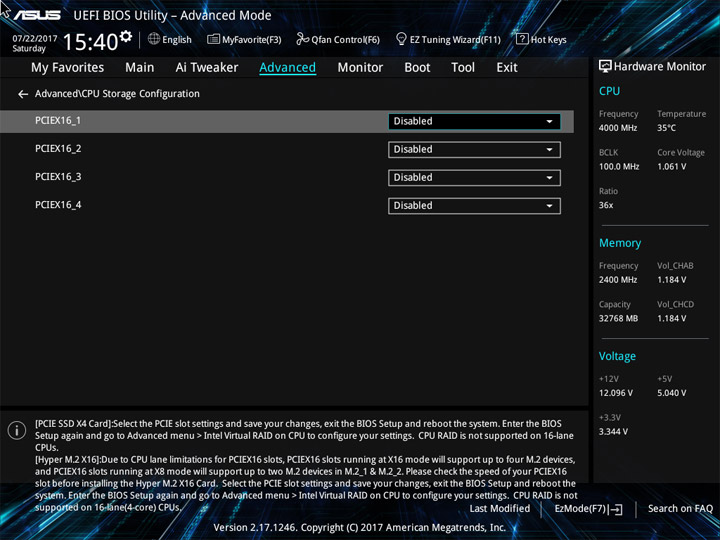
Task: Click the Version 2.17.1246 copyright text
Action: (x=360, y=528)
